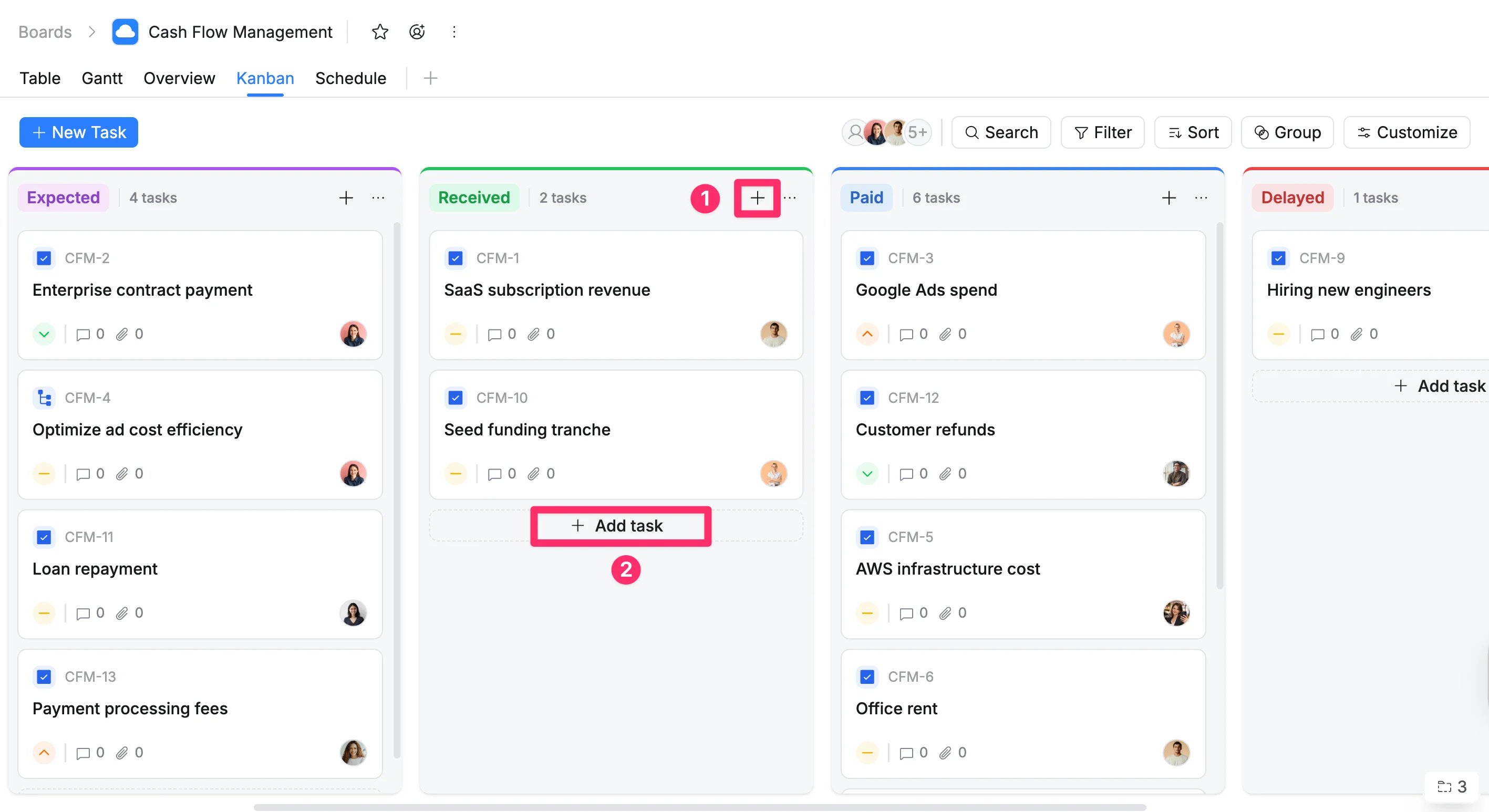Switch to the Table view tab
This screenshot has width=1489, height=812.
[40, 78]
